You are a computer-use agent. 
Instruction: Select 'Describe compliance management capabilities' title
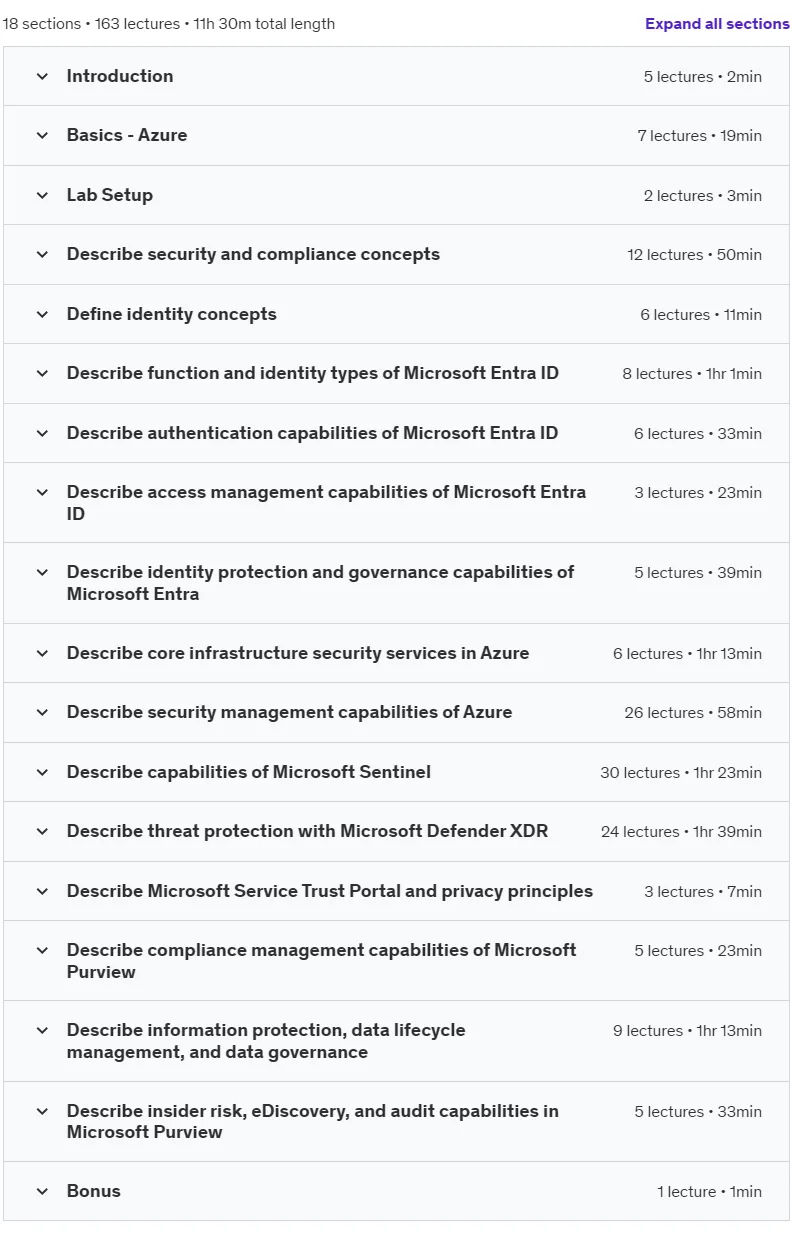click(x=322, y=961)
